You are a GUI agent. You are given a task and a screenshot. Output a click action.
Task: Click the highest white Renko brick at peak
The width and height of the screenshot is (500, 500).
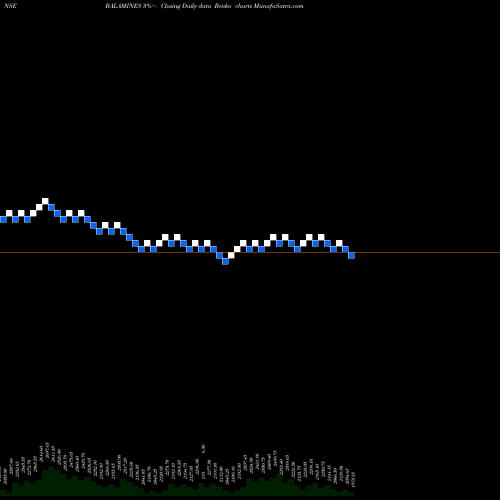pyautogui.click(x=45, y=201)
